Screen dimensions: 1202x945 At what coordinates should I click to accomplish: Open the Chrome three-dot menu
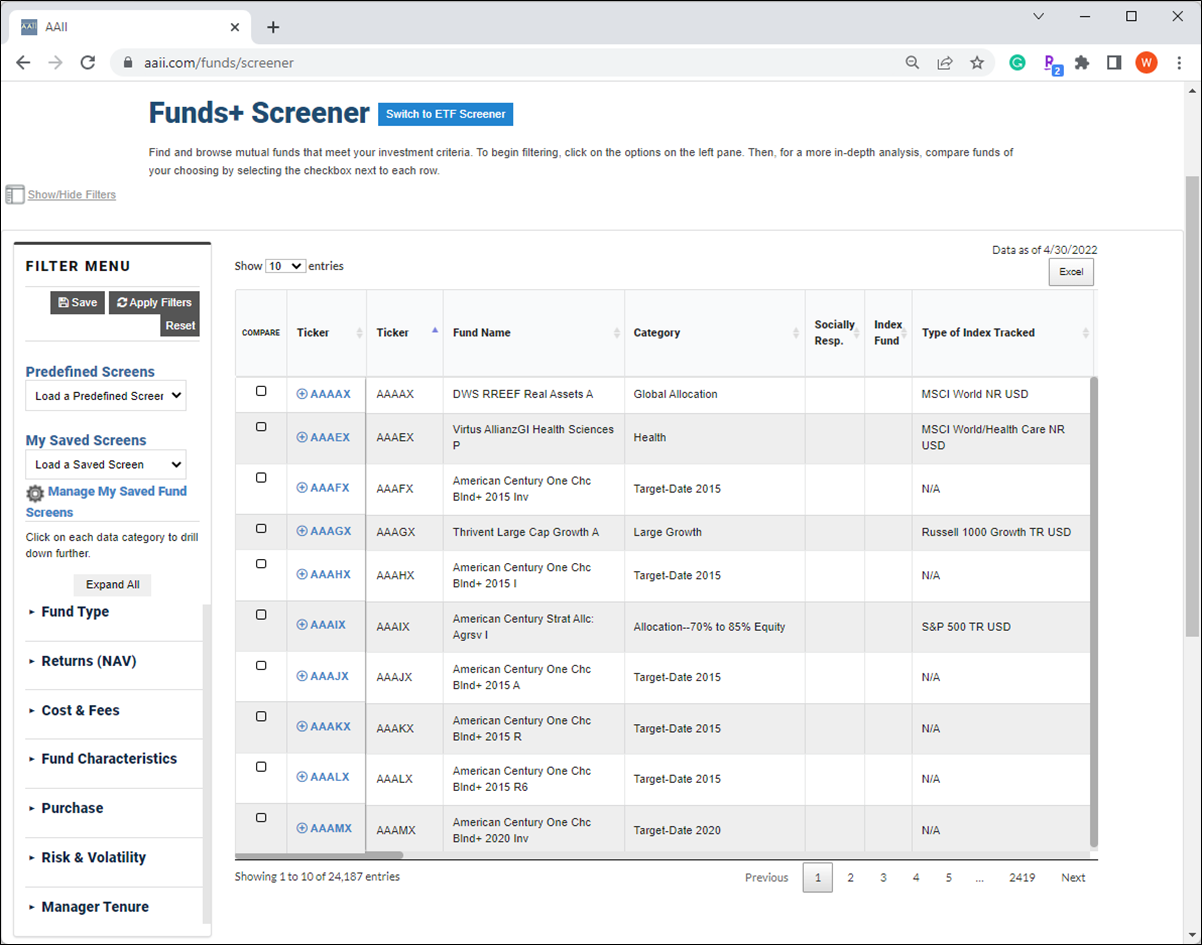[1179, 62]
